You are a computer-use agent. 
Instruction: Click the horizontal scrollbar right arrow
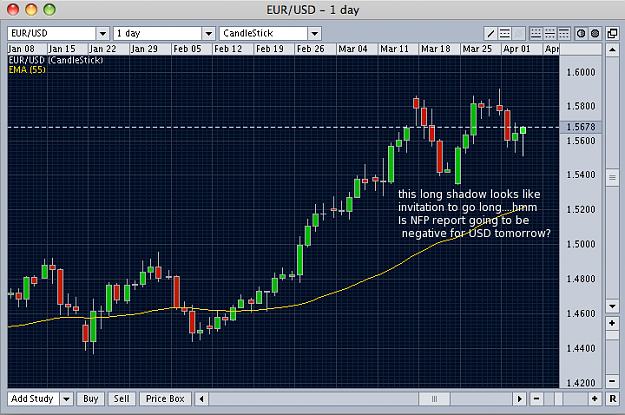[519, 399]
